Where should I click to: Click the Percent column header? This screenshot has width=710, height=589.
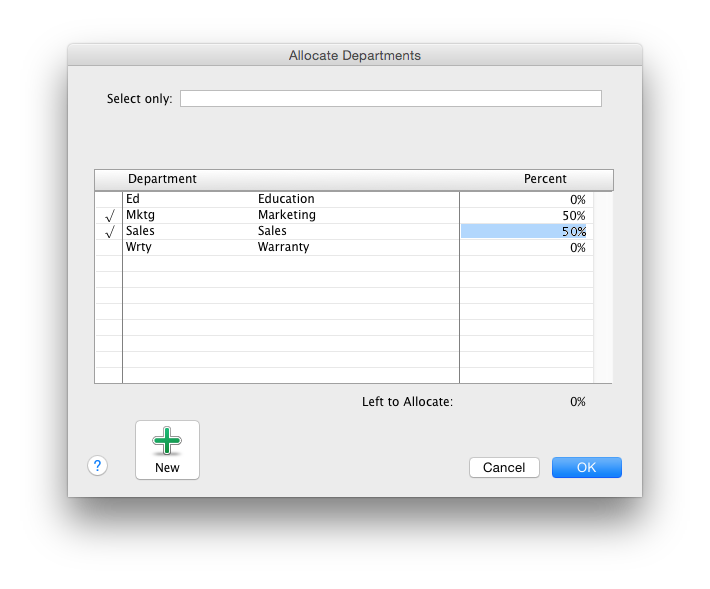[545, 179]
